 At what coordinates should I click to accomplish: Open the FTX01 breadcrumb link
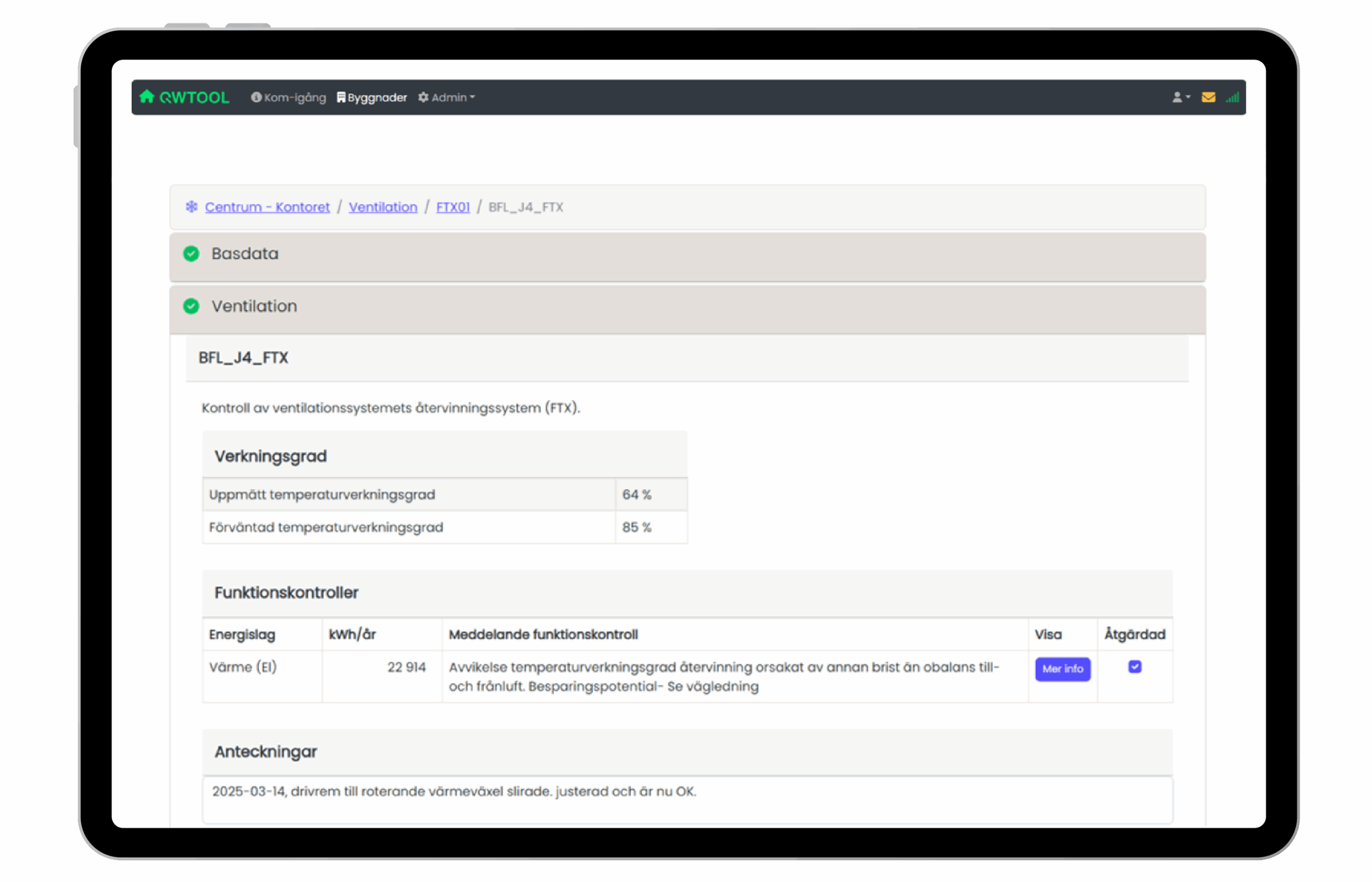pos(452,207)
